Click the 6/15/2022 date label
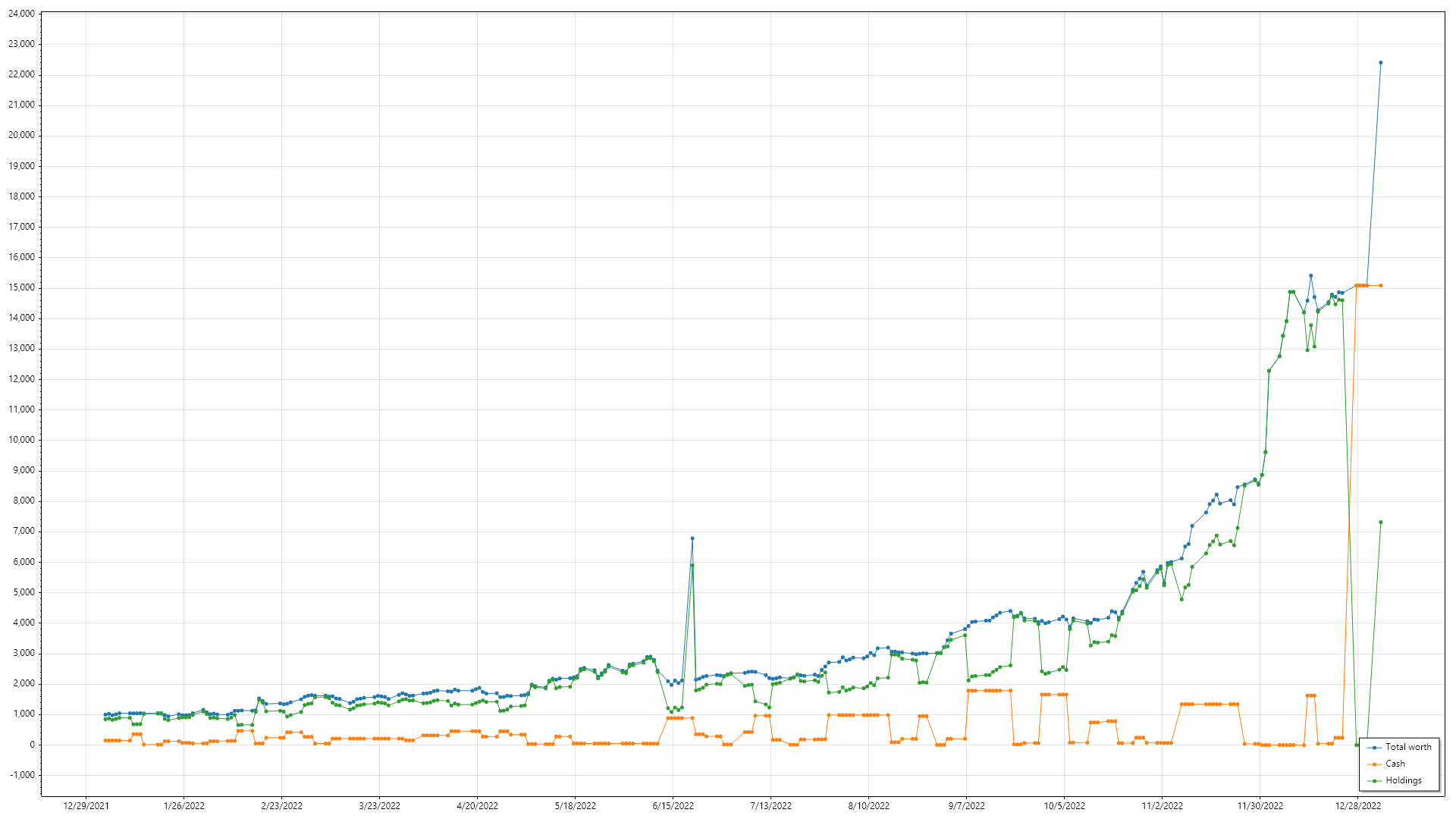This screenshot has width=1456, height=819. [673, 806]
